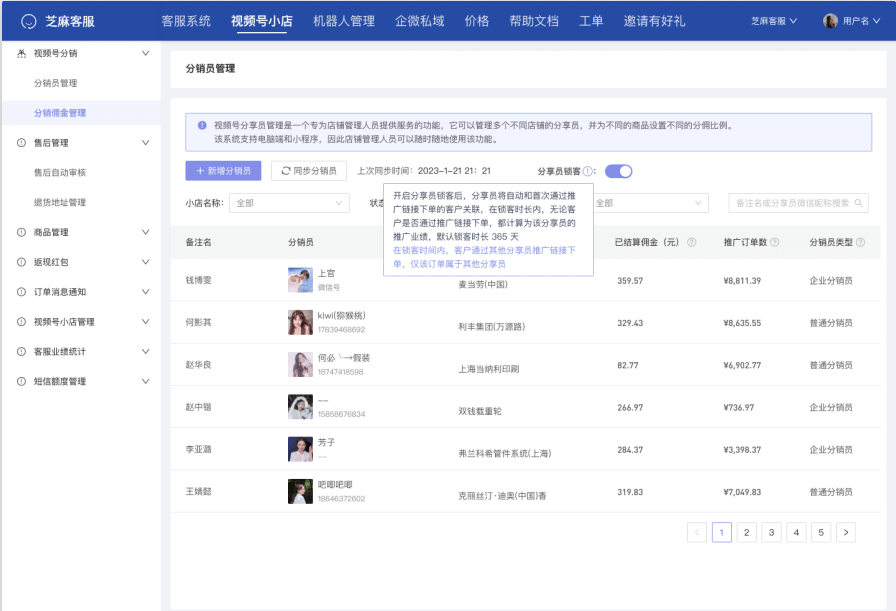Click the 客服业绩统计 sidebar icon
Viewport: 896px width, 611px height.
[21, 352]
